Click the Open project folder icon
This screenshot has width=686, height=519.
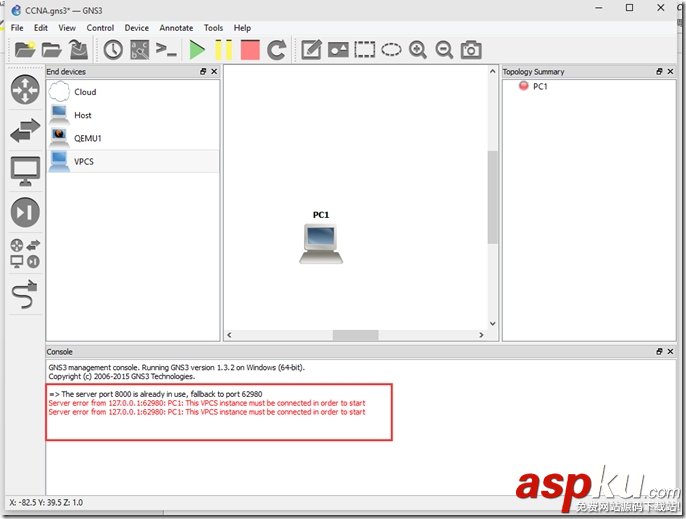click(x=52, y=49)
